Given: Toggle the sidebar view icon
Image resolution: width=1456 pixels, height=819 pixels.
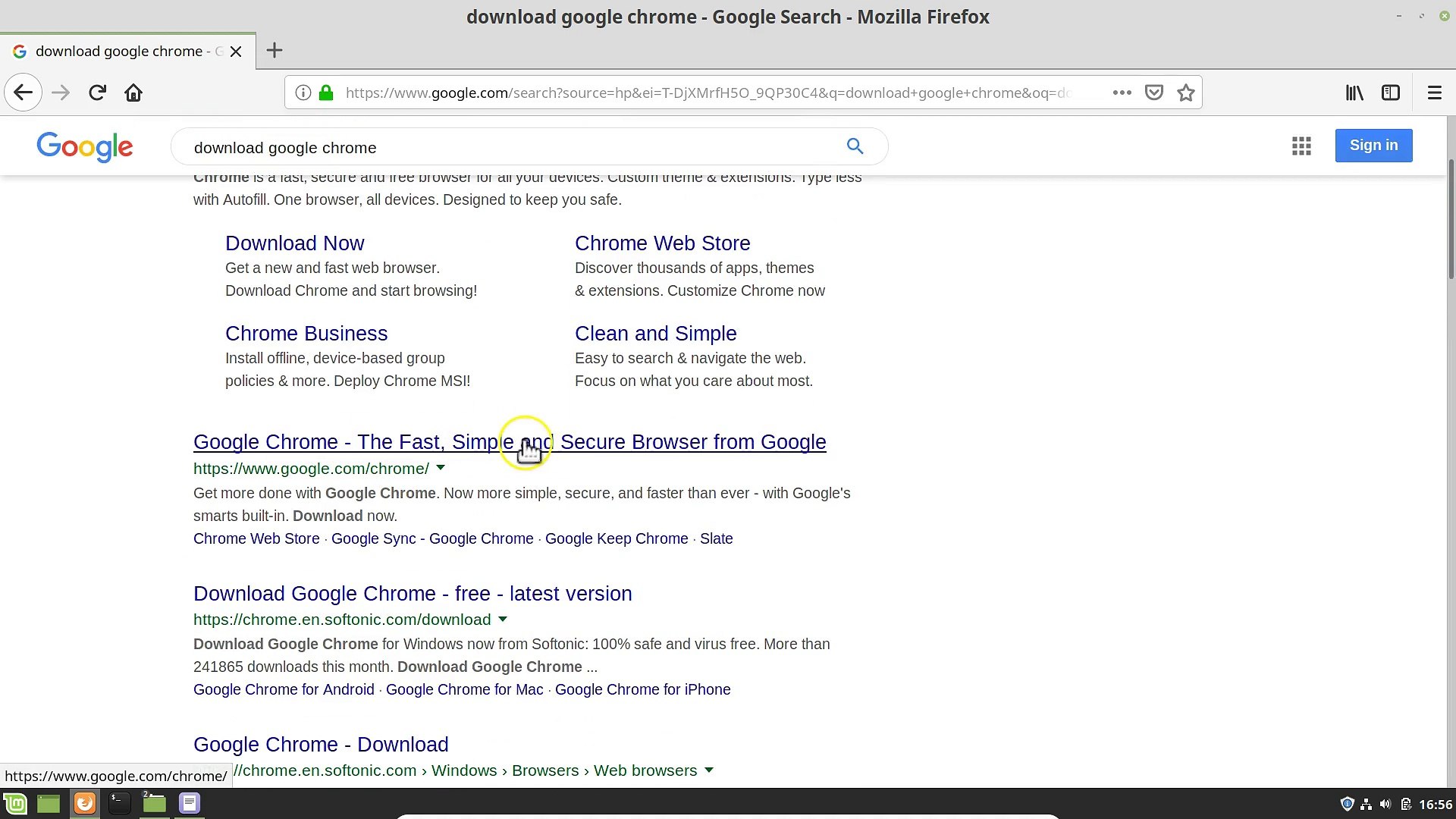Looking at the screenshot, I should 1391,93.
